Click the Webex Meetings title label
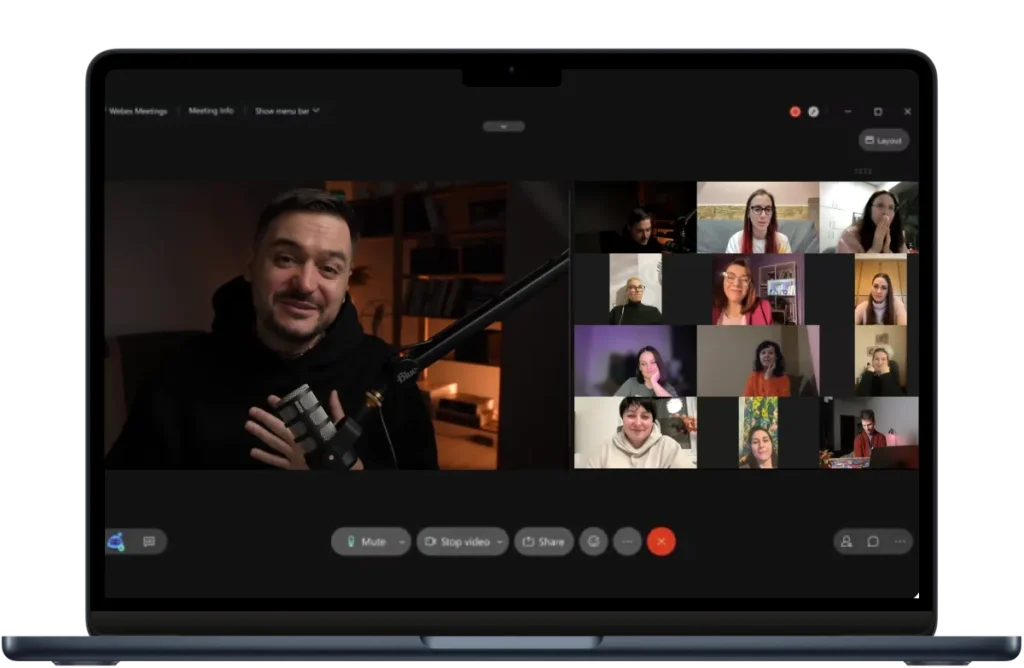 pyautogui.click(x=138, y=111)
